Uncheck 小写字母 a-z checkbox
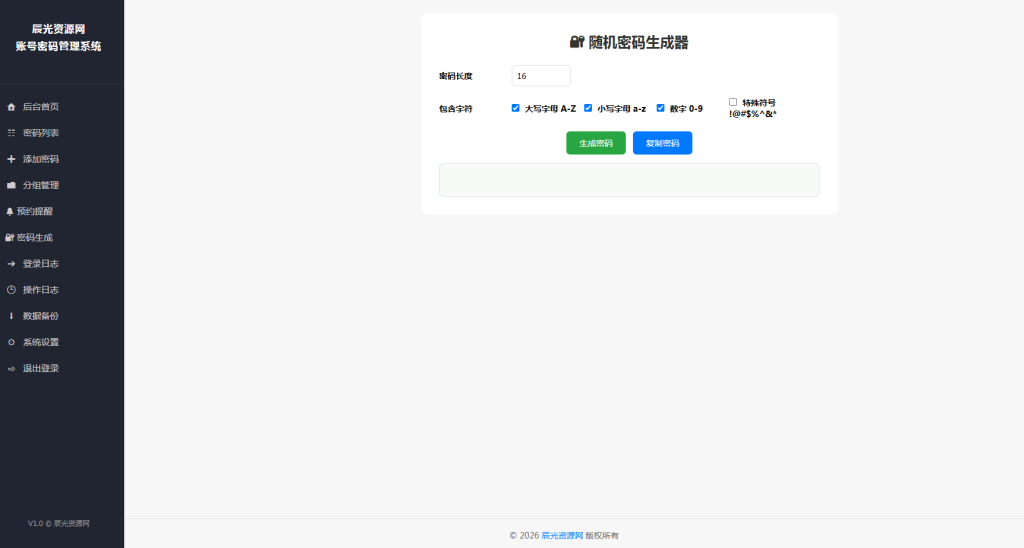 tap(588, 108)
